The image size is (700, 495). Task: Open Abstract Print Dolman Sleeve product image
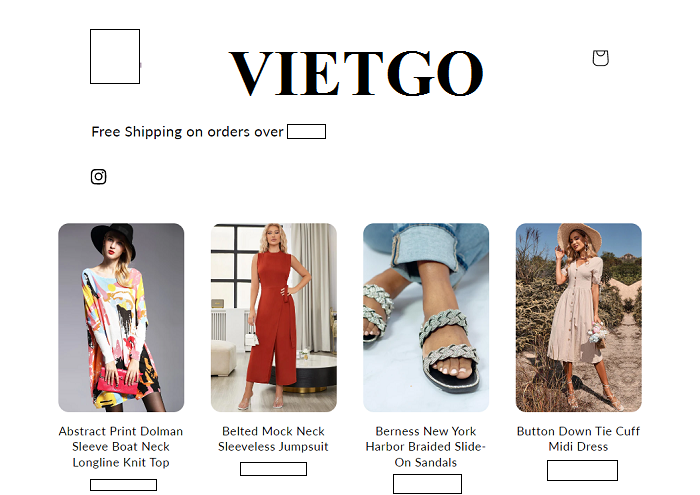(x=121, y=317)
